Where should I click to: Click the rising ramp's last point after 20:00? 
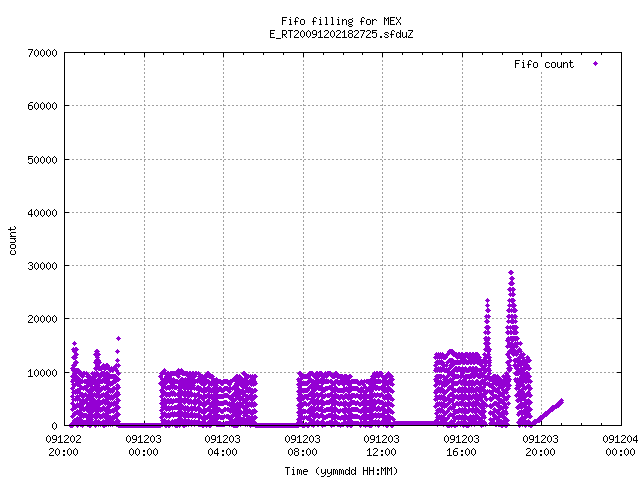[x=562, y=401]
